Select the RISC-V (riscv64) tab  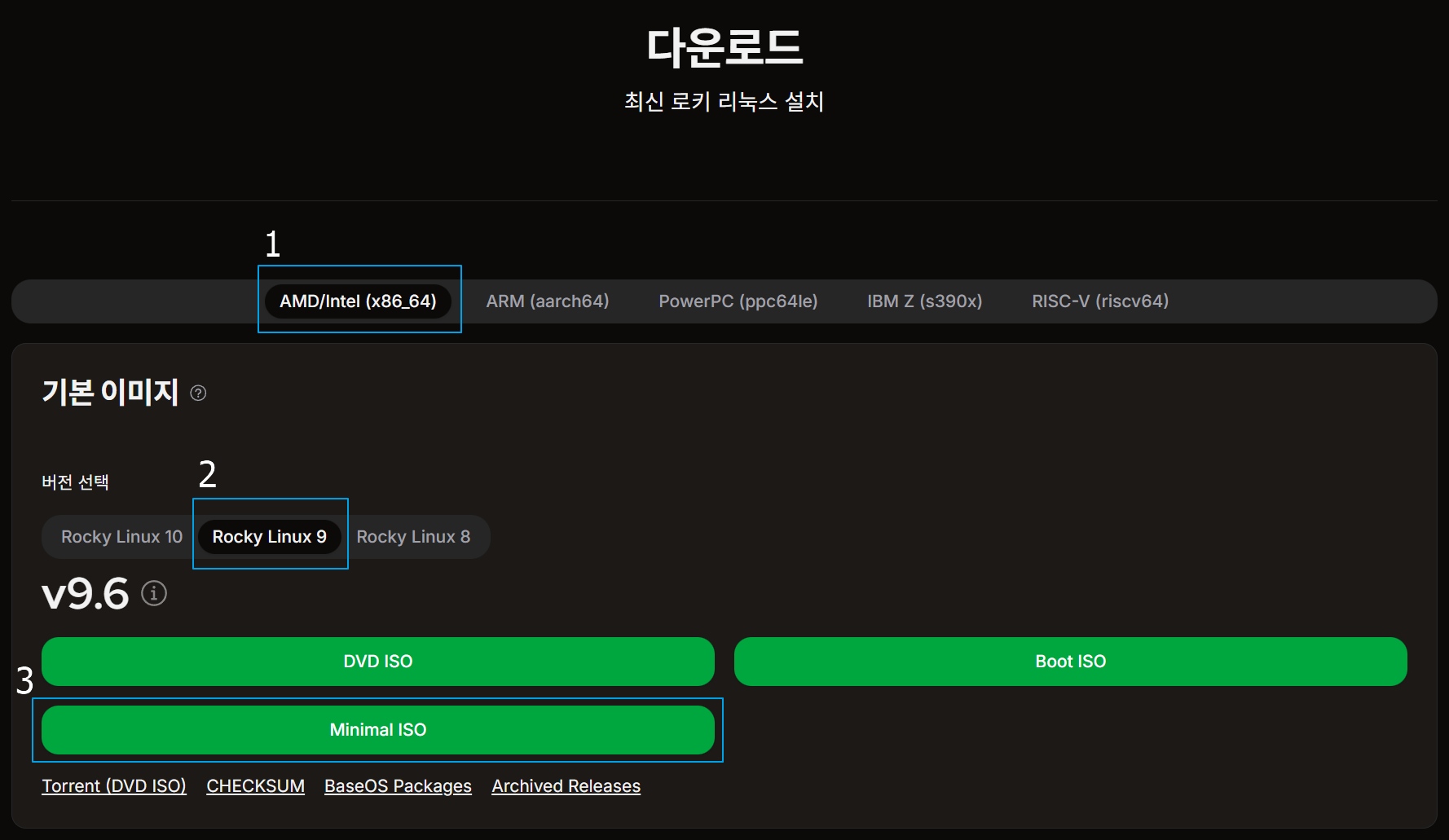point(1100,301)
